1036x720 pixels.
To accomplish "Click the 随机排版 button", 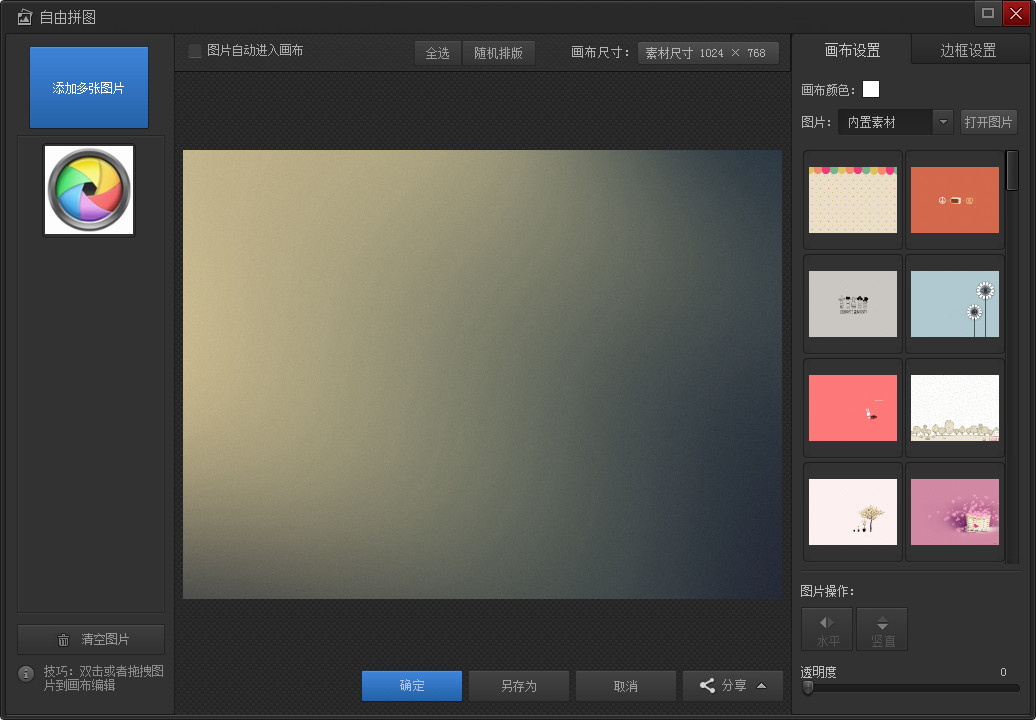I will pos(498,53).
